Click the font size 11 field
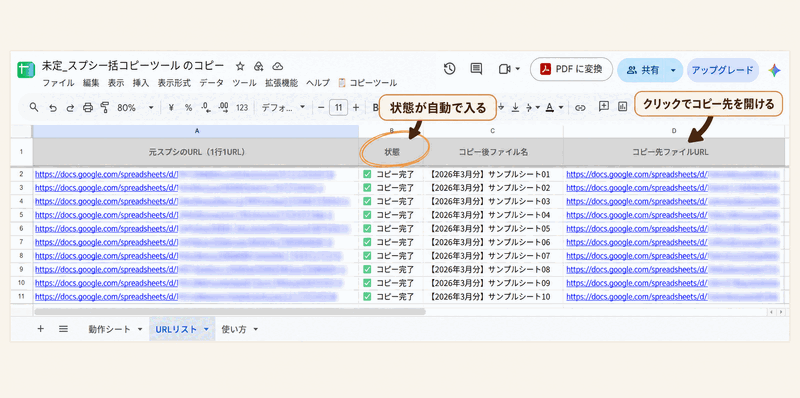Image resolution: width=800 pixels, height=398 pixels. tap(338, 108)
